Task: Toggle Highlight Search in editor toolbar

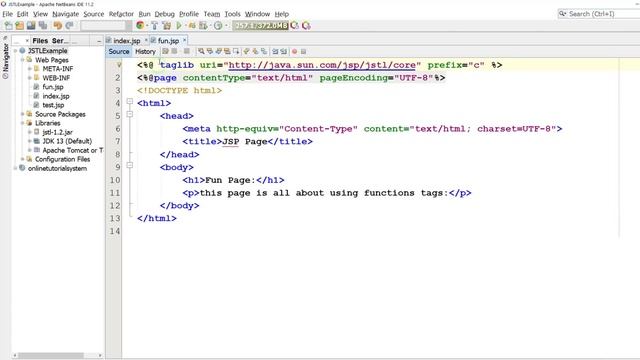Action: (227, 51)
